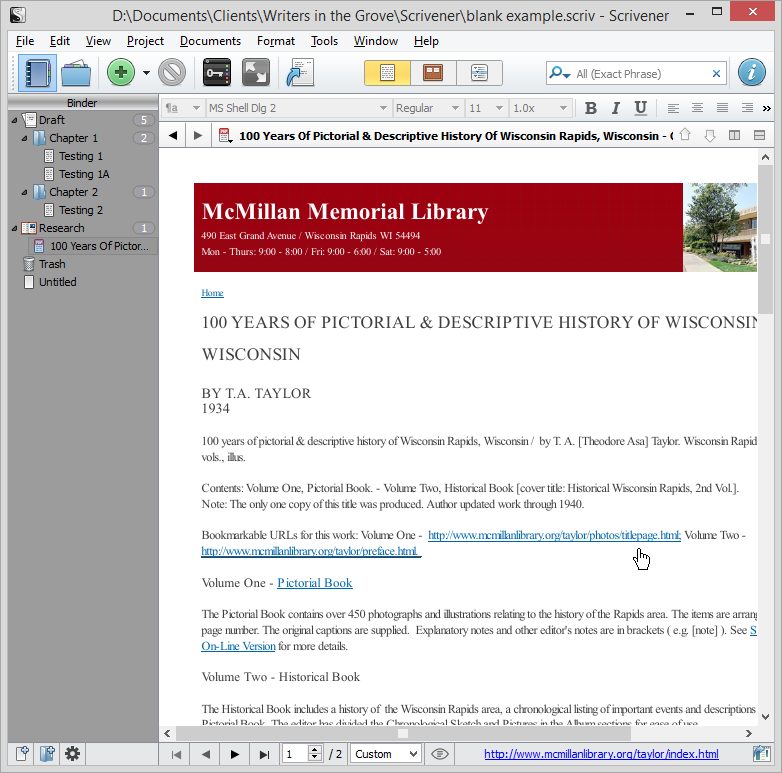This screenshot has width=782, height=773.
Task: Switch to Document view mode
Action: (388, 73)
